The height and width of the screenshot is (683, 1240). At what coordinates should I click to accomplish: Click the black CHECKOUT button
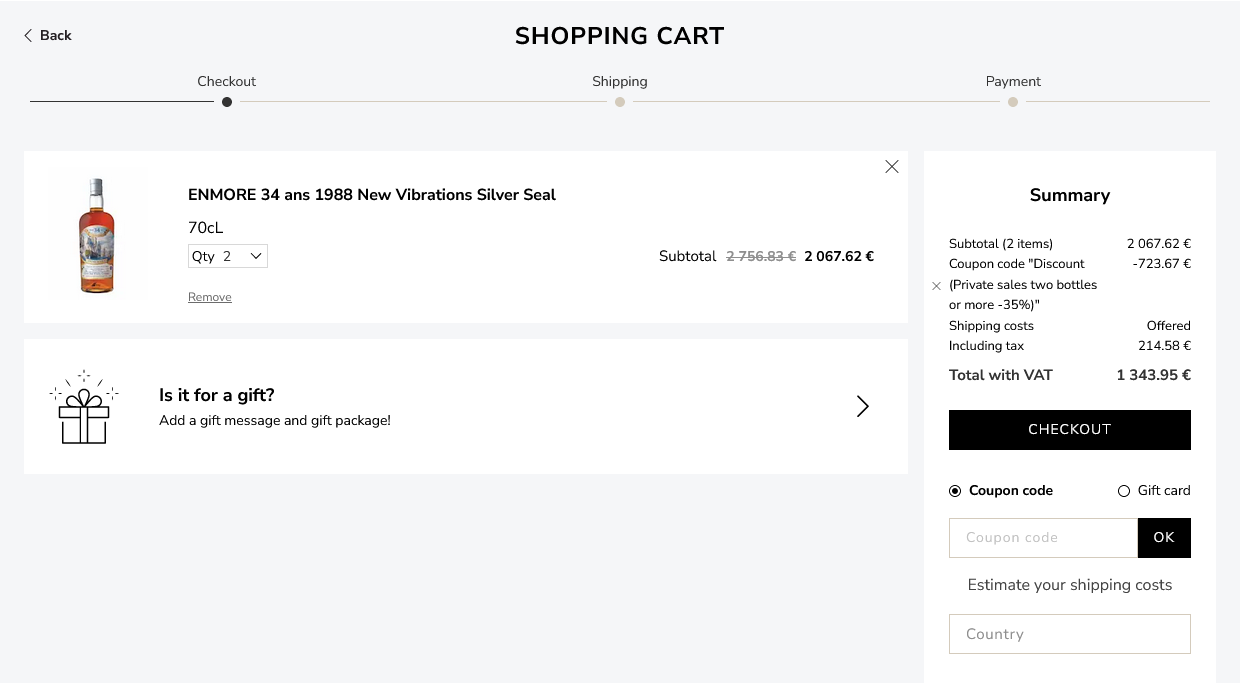[x=1070, y=430]
